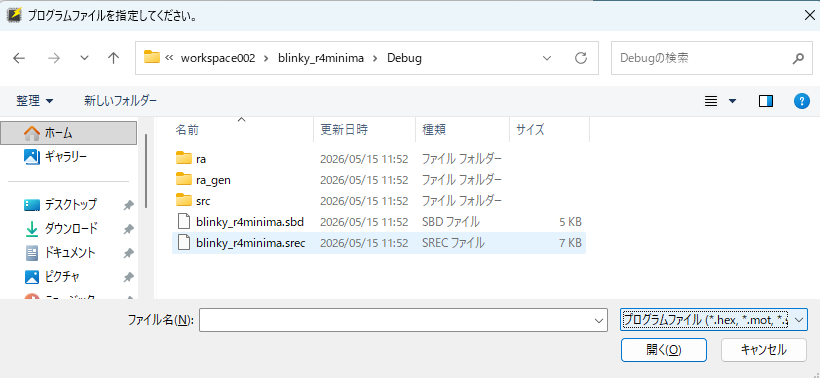Viewport: 820px width, 378px height.
Task: Click the キャンセル button
Action: 764,350
